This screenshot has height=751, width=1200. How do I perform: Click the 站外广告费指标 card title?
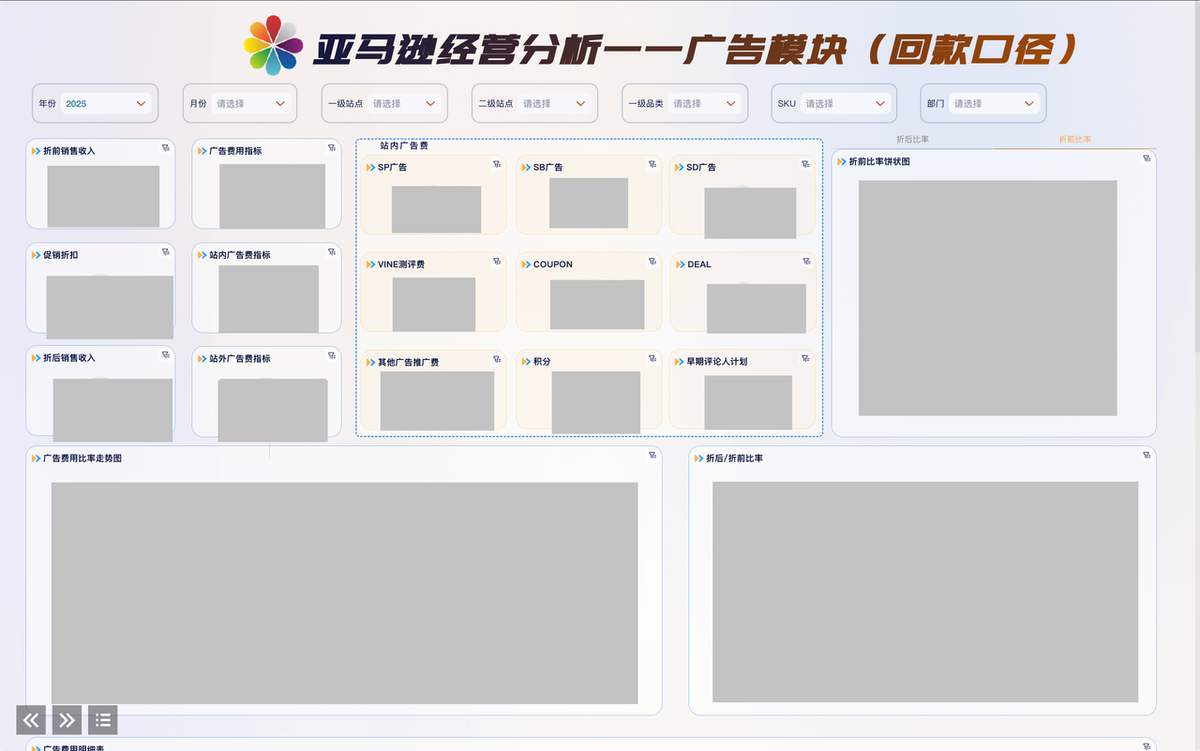coord(240,358)
